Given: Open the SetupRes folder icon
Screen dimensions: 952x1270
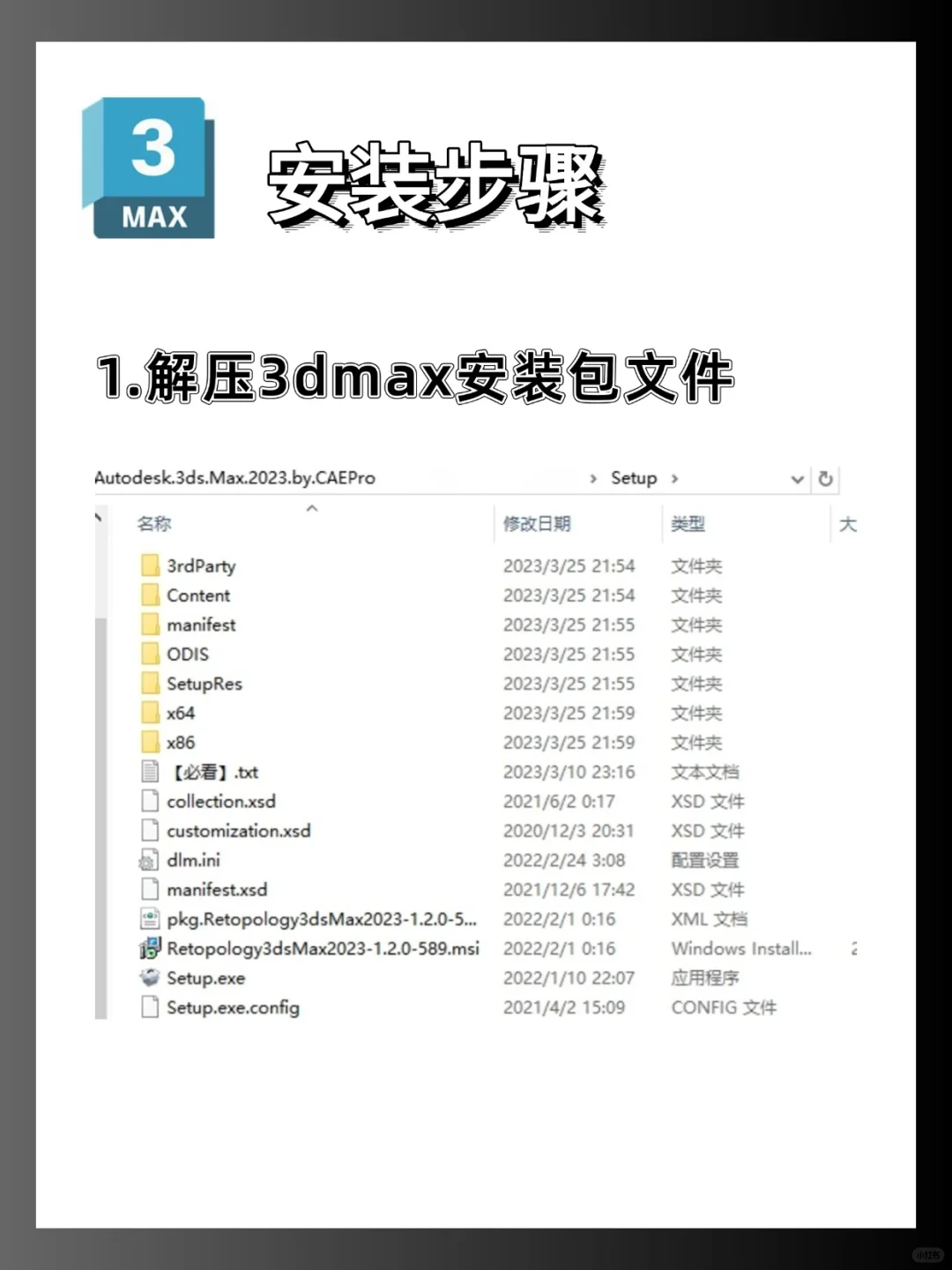Looking at the screenshot, I should 151,684.
